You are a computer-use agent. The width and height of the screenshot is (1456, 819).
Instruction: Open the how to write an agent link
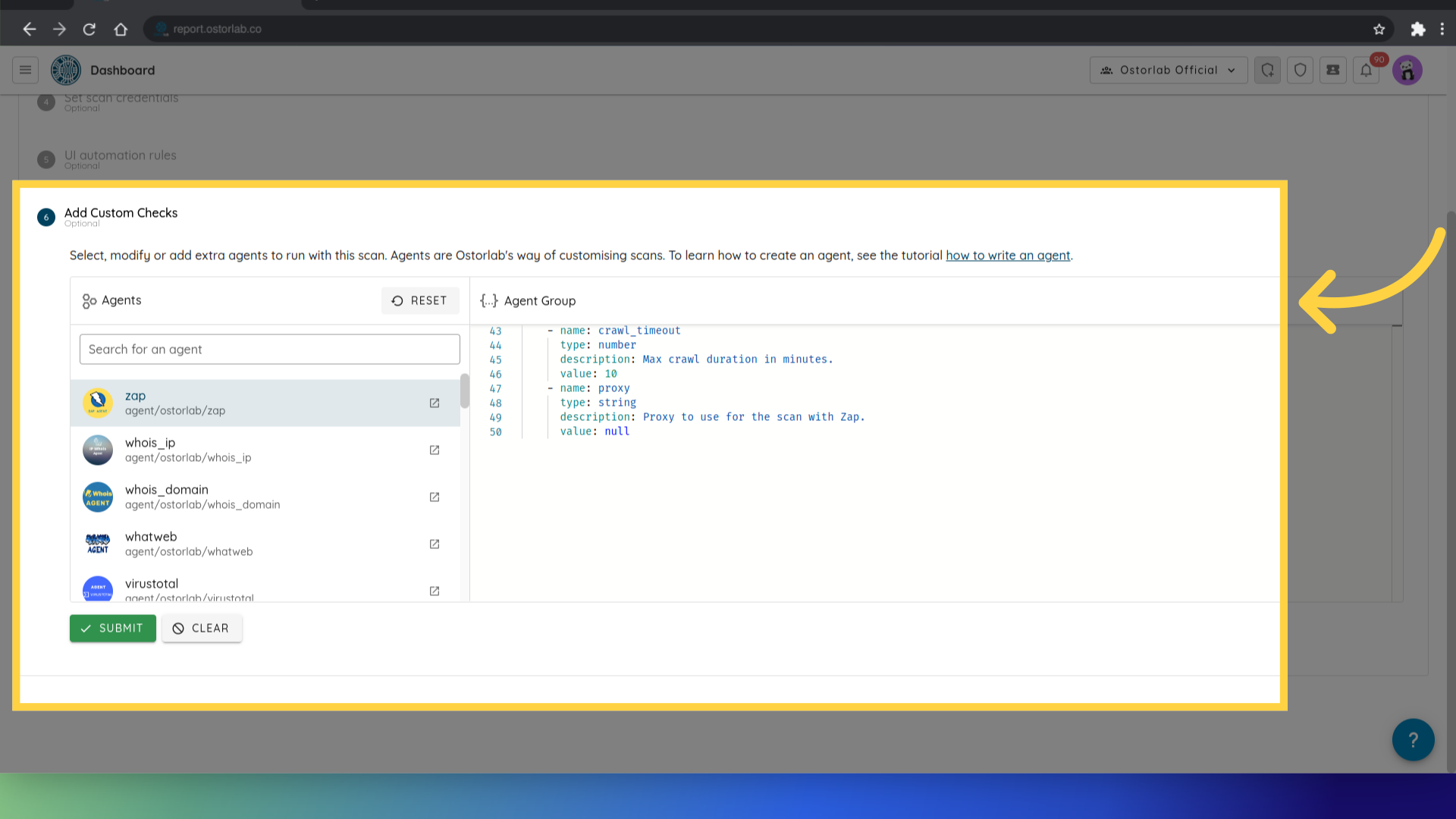click(x=1007, y=256)
